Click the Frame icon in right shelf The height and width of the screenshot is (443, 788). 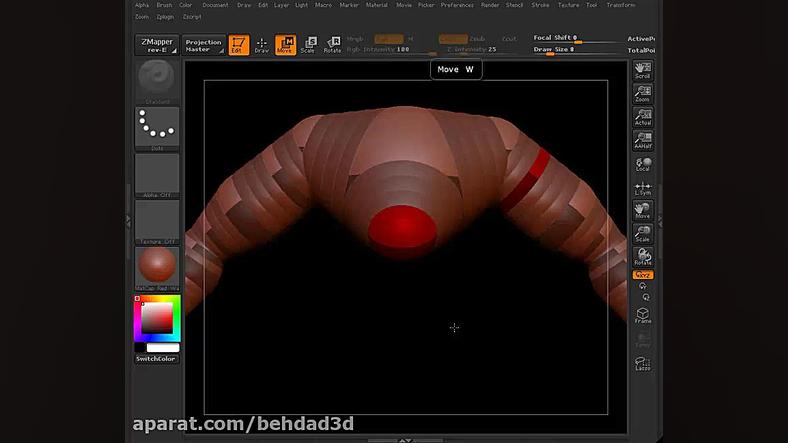[643, 315]
